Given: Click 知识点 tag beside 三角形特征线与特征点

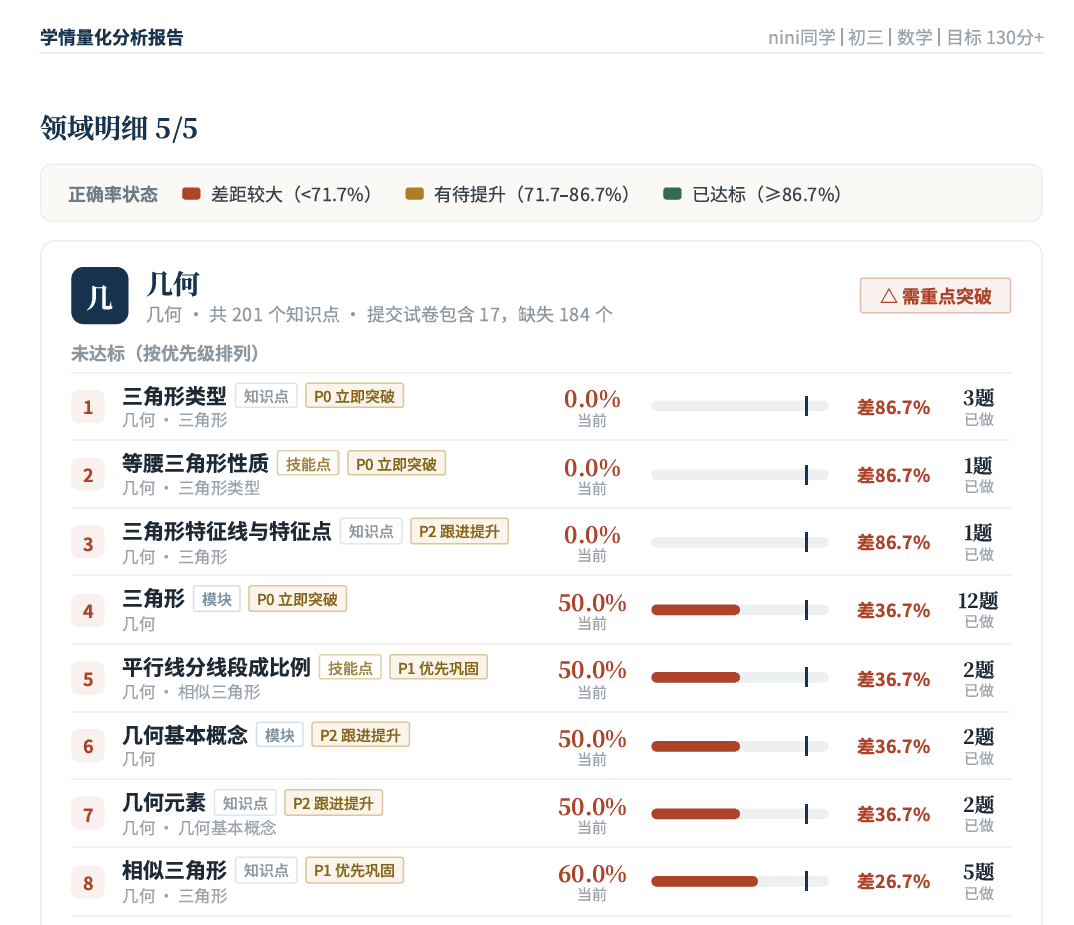Looking at the screenshot, I should point(371,532).
